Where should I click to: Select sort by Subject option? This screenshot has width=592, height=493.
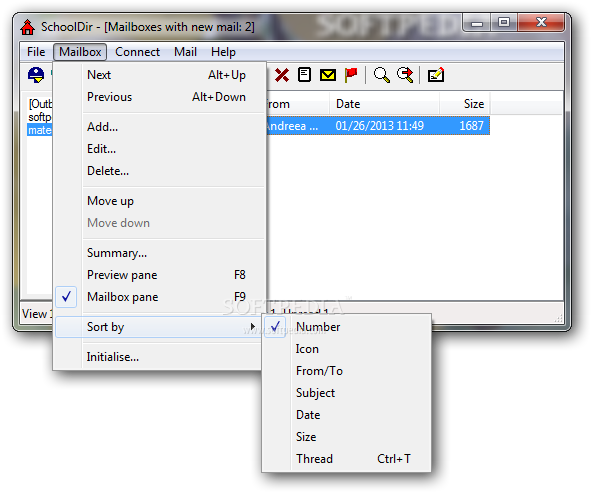[347, 393]
